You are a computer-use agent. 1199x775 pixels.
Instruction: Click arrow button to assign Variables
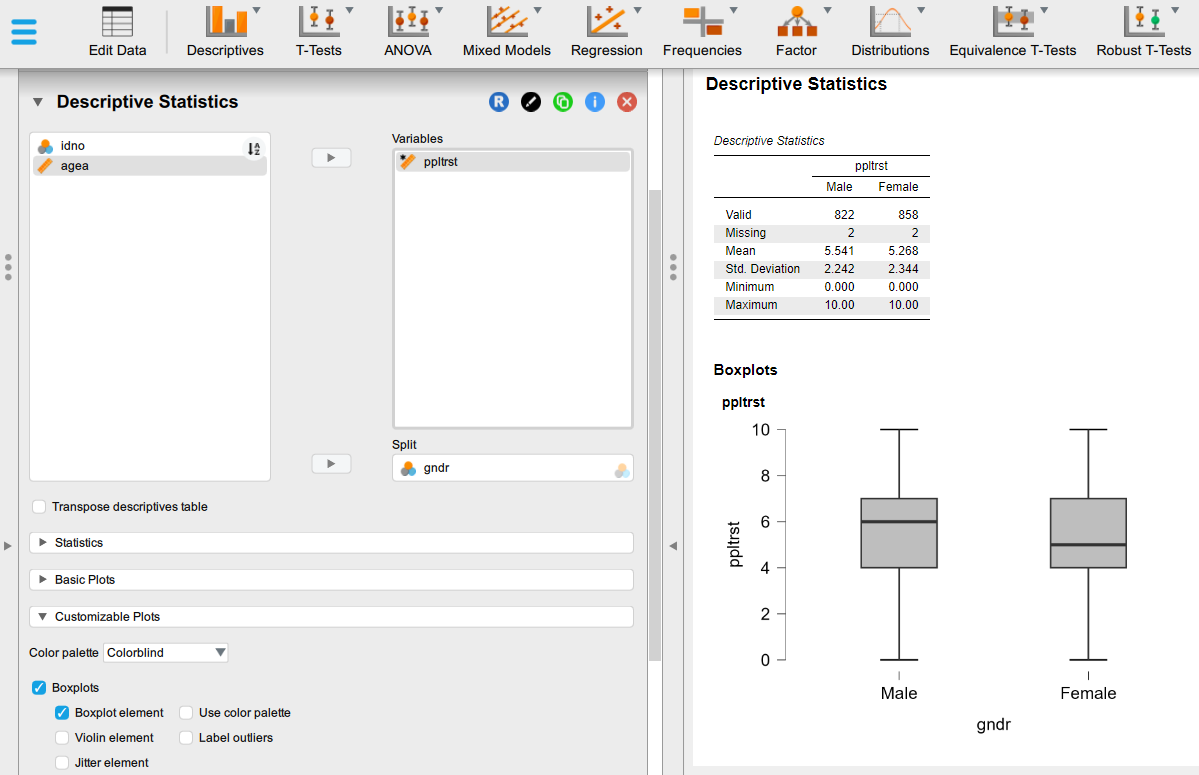[x=331, y=158]
